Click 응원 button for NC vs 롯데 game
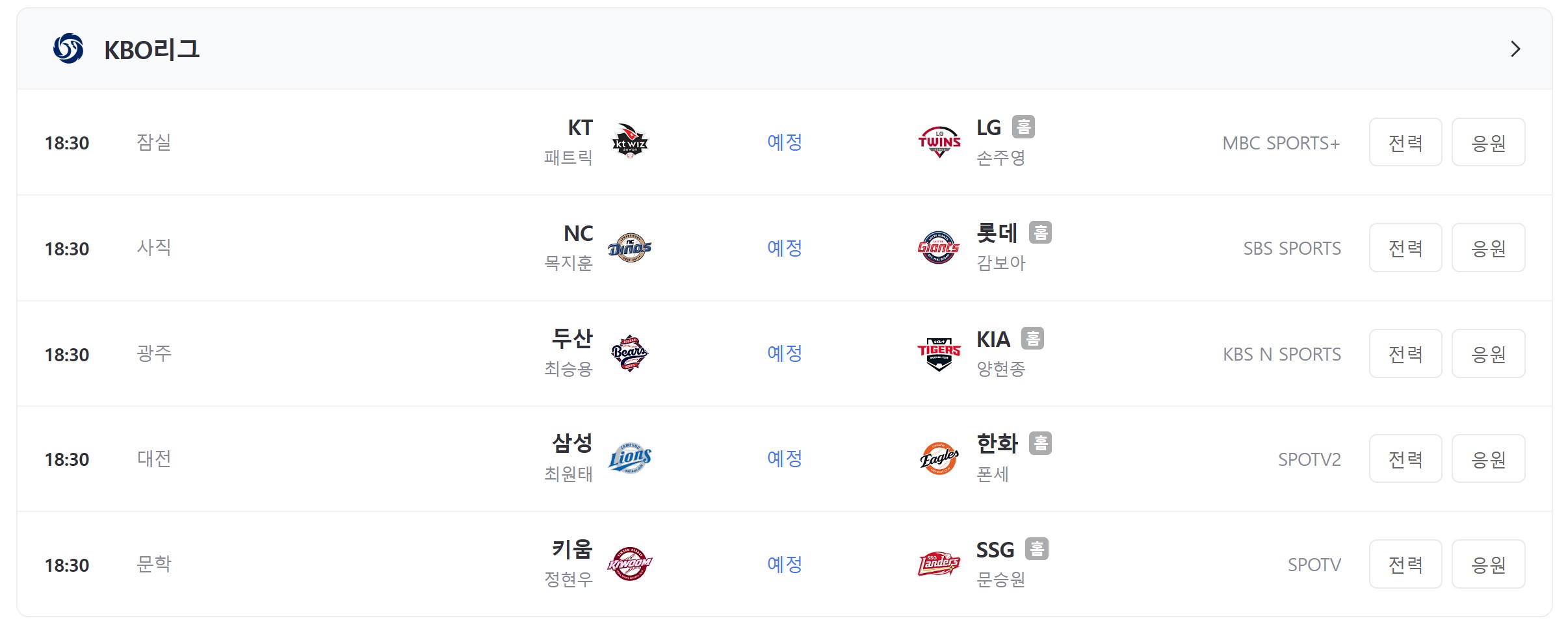The height and width of the screenshot is (627, 1568). [1489, 248]
